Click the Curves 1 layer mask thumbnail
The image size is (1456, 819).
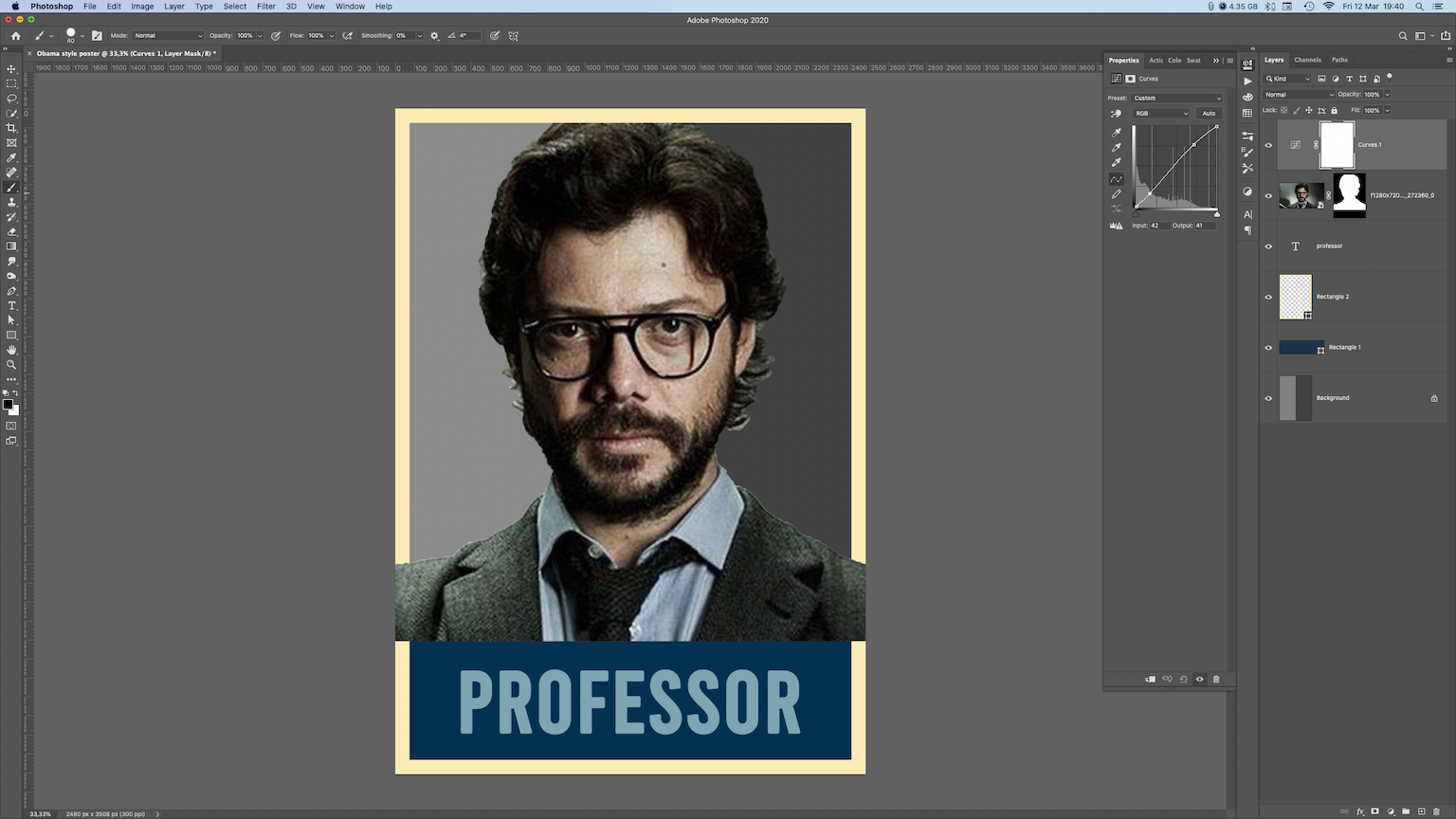click(1337, 145)
